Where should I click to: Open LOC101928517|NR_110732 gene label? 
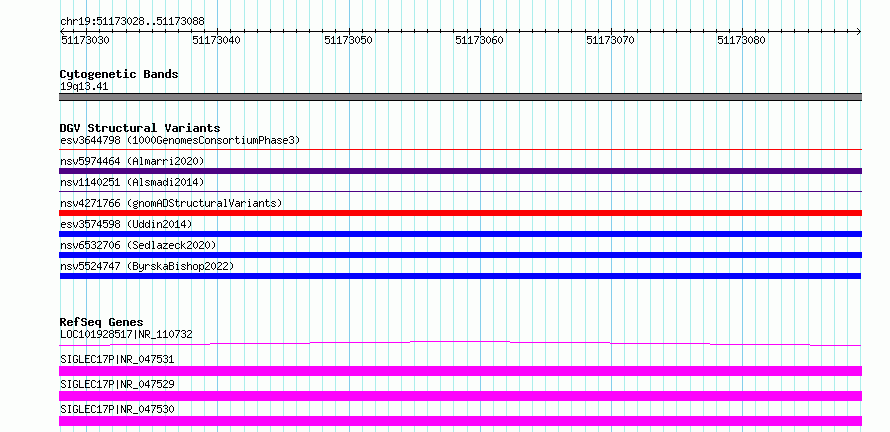[x=126, y=334]
